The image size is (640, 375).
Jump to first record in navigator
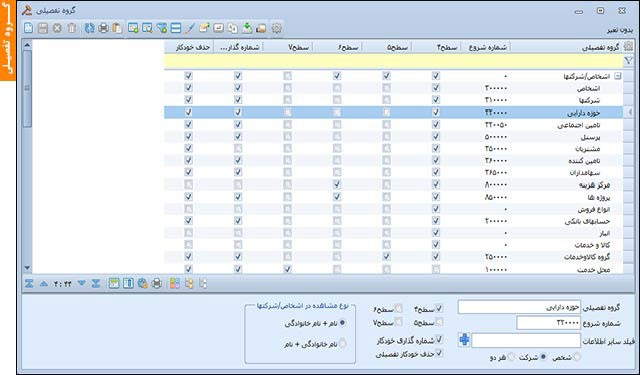29,284
